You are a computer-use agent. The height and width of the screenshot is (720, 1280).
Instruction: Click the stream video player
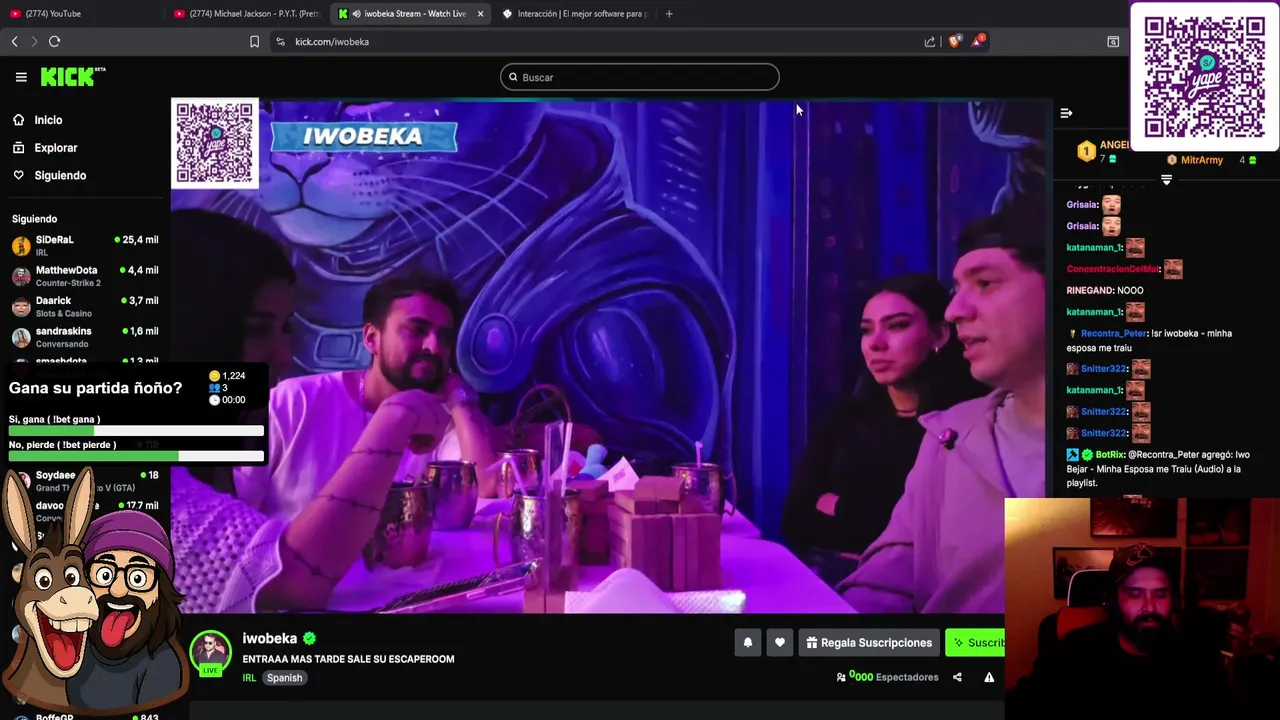[x=610, y=356]
